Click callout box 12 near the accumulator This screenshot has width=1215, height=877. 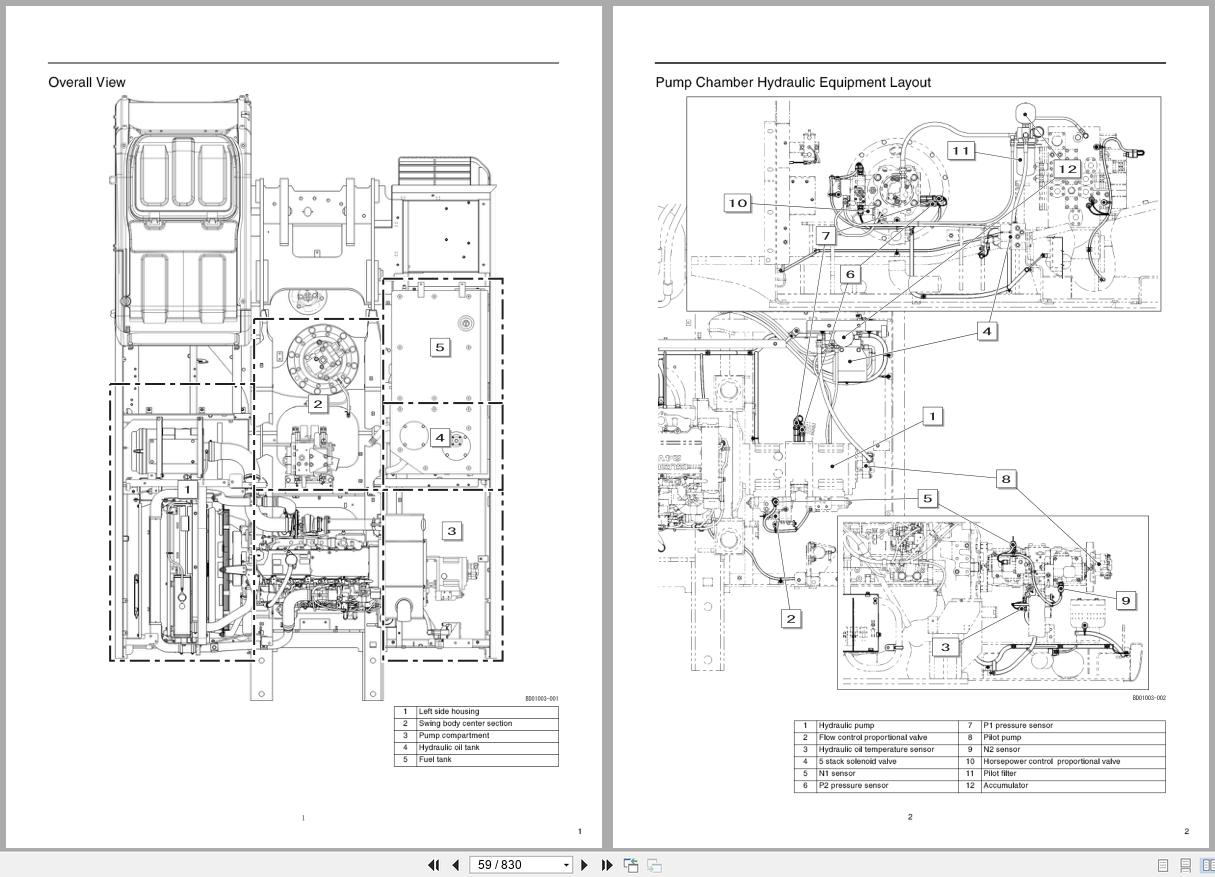click(1066, 169)
